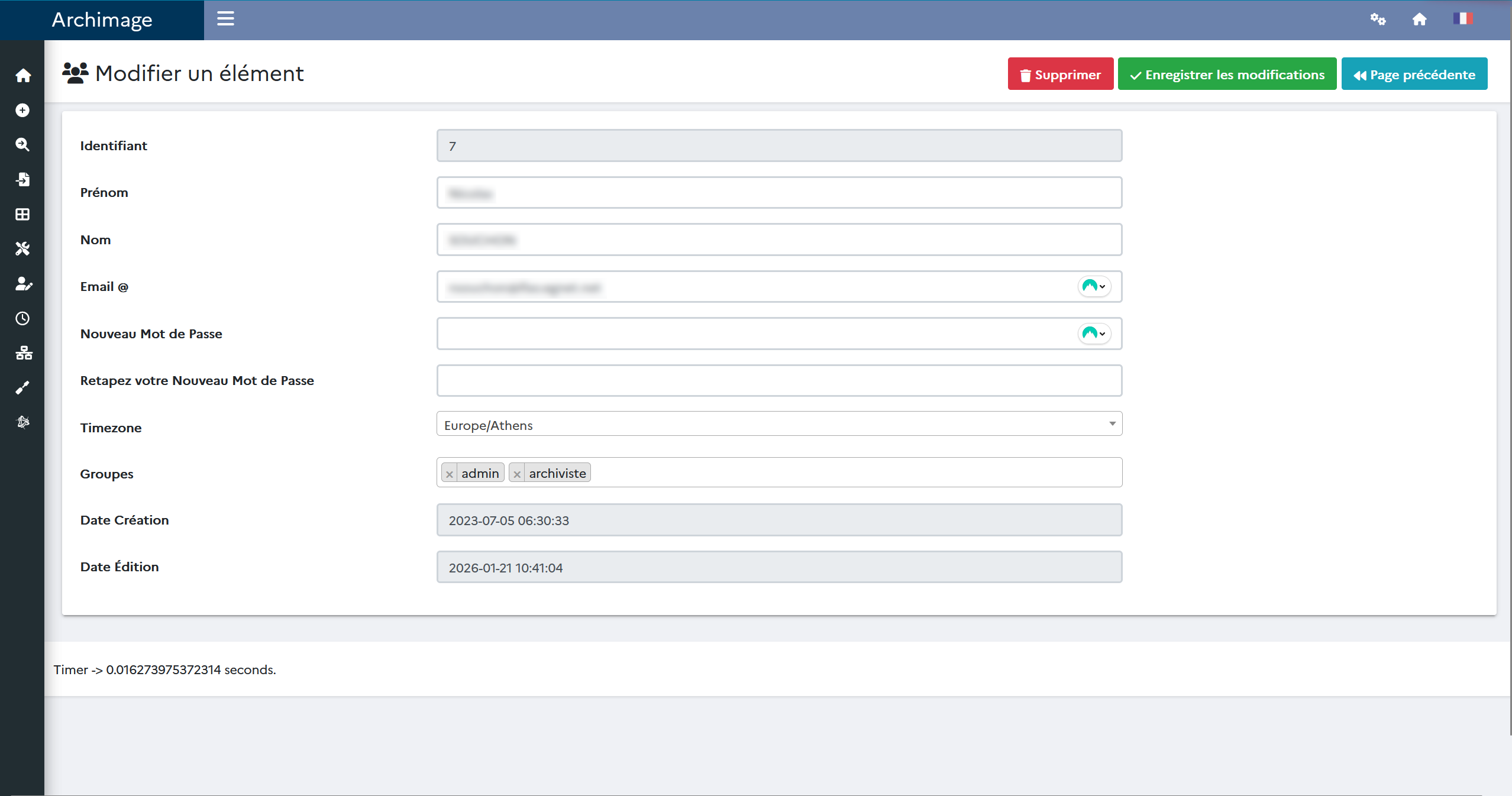Click the plus circle sidebar icon

tap(22, 111)
